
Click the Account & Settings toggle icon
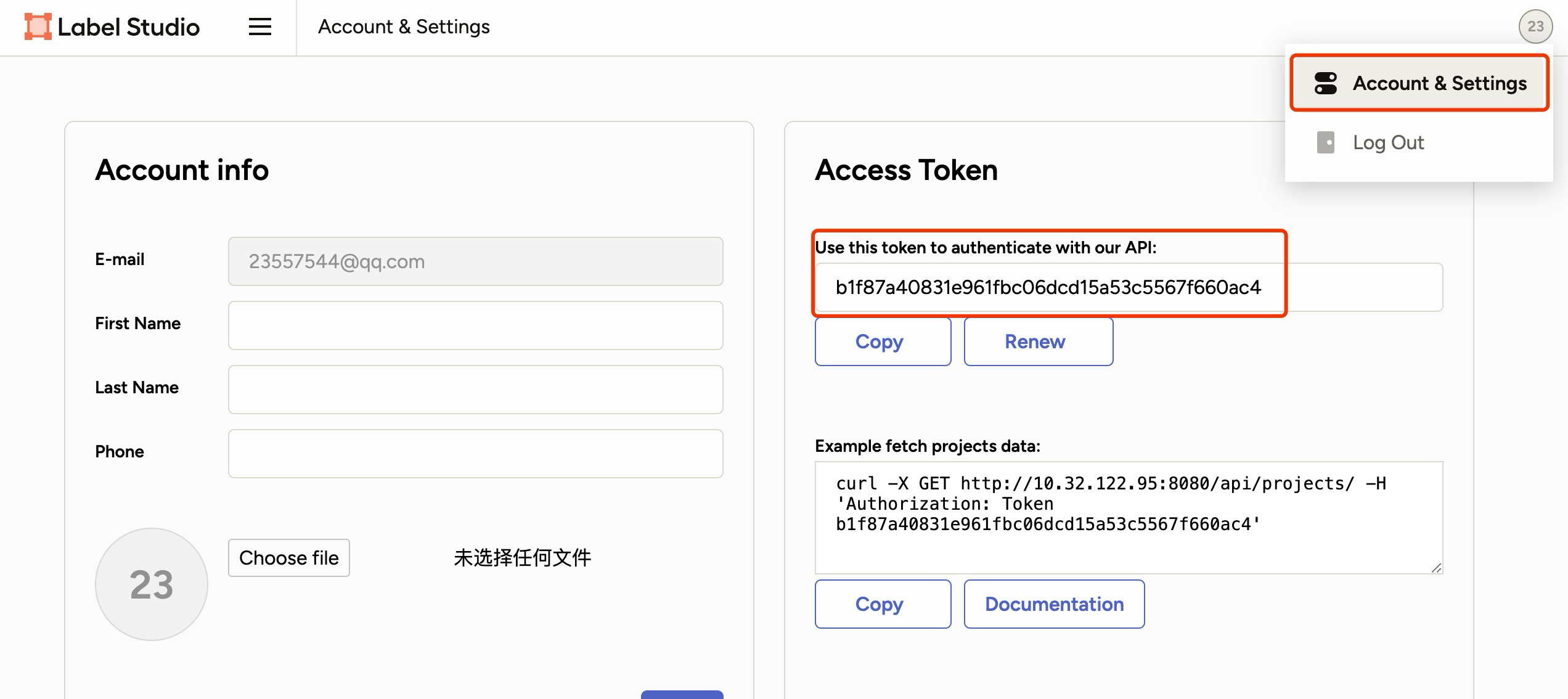pyautogui.click(x=1325, y=83)
